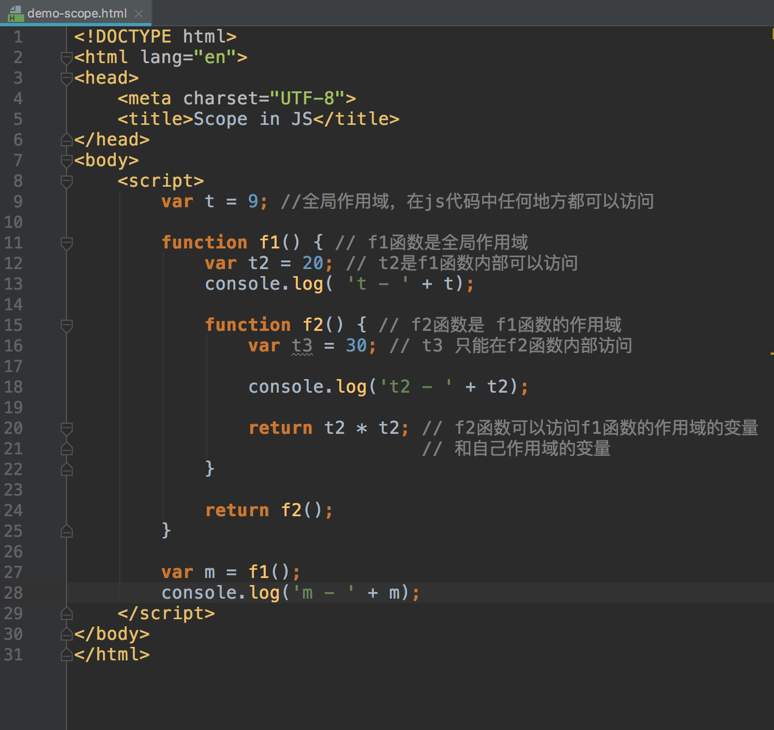Click the closing '</body>' tag
Viewport: 774px width, 730px height.
tap(112, 634)
